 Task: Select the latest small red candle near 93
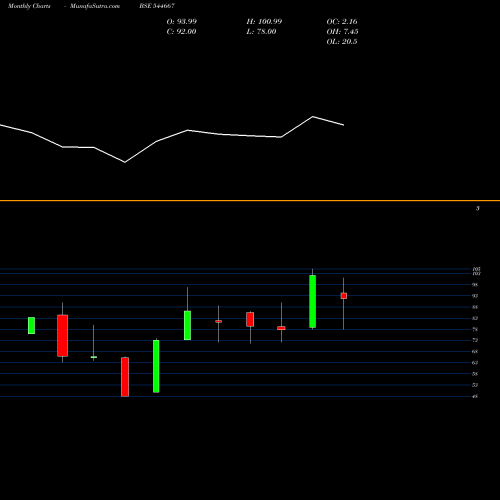coord(344,296)
